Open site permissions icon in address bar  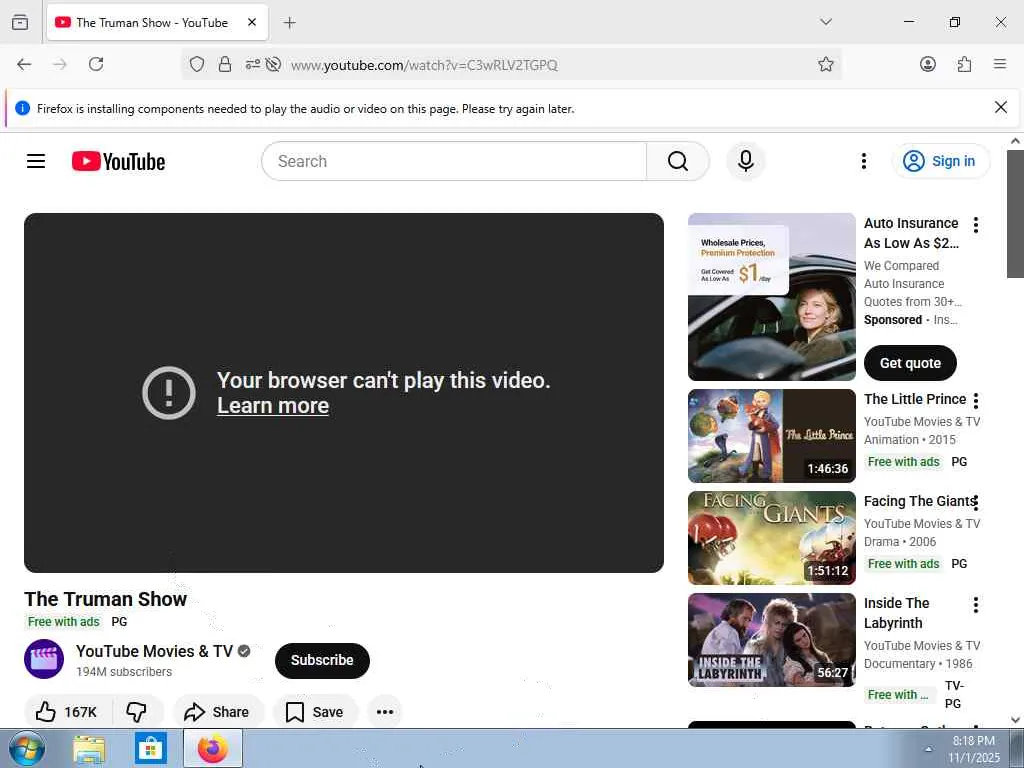(252, 64)
